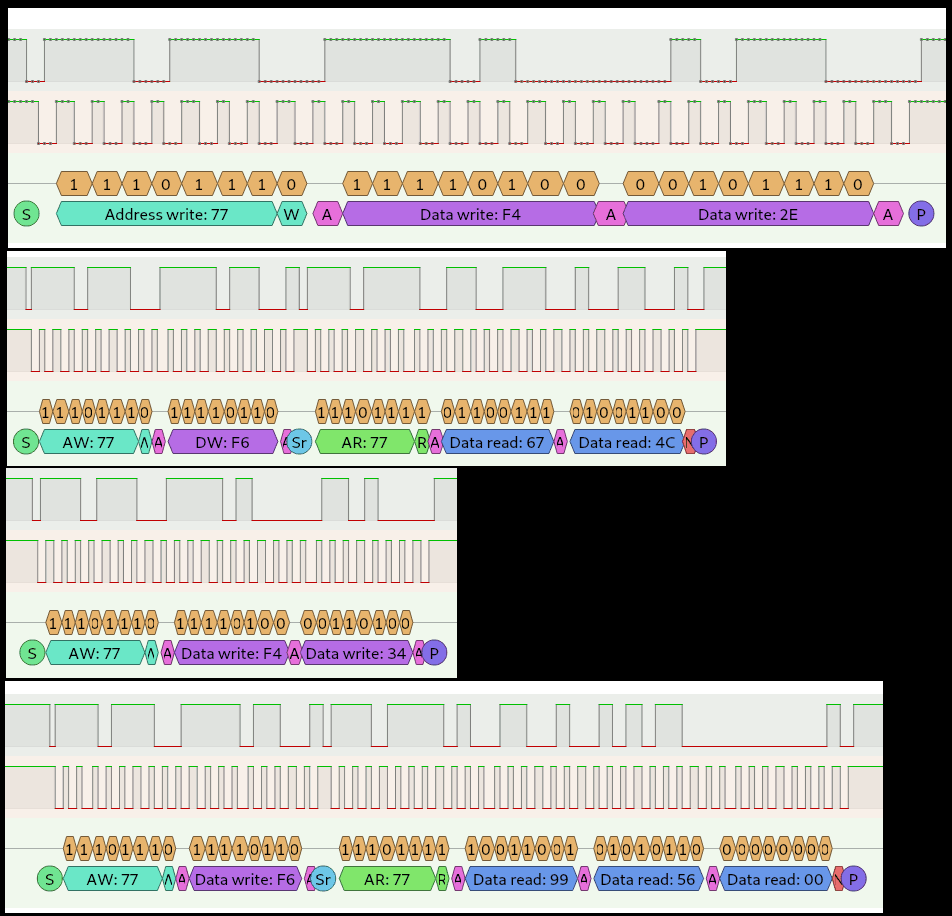This screenshot has width=952, height=916.
Task: Click the 'Data read: 99' annotation
Action: click(x=521, y=879)
